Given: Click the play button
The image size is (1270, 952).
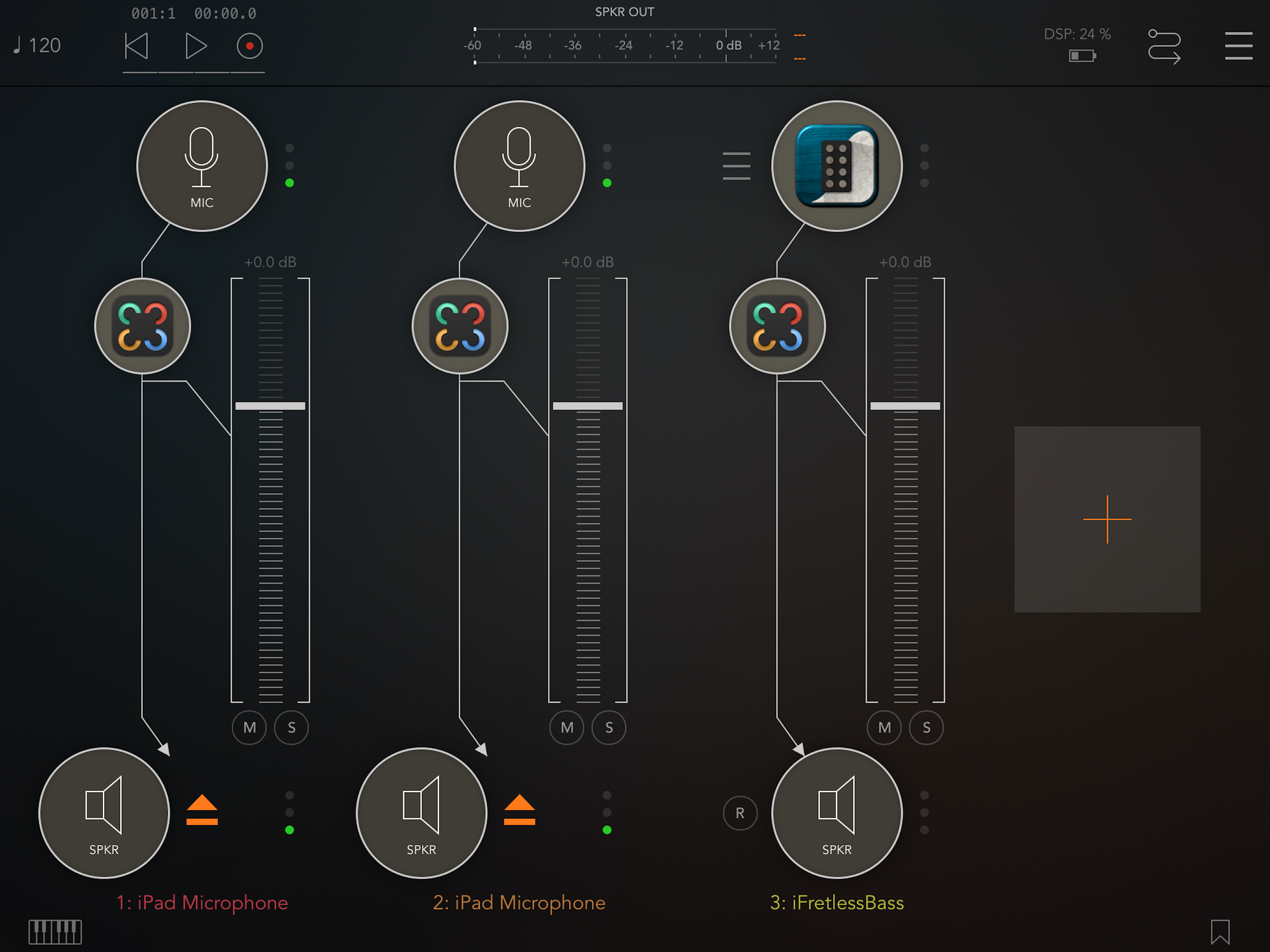Looking at the screenshot, I should pyautogui.click(x=195, y=46).
